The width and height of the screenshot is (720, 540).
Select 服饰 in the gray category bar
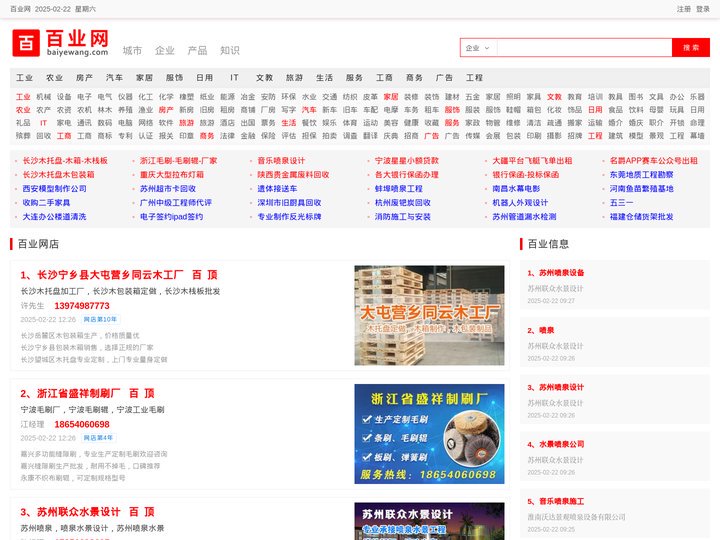tap(174, 78)
